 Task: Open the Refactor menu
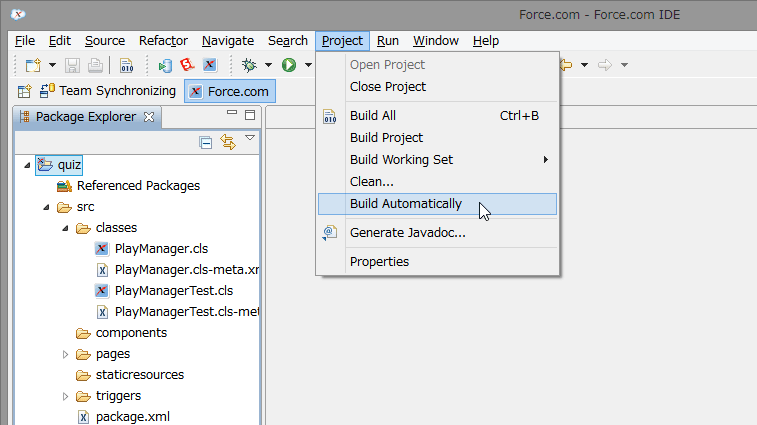click(x=163, y=41)
